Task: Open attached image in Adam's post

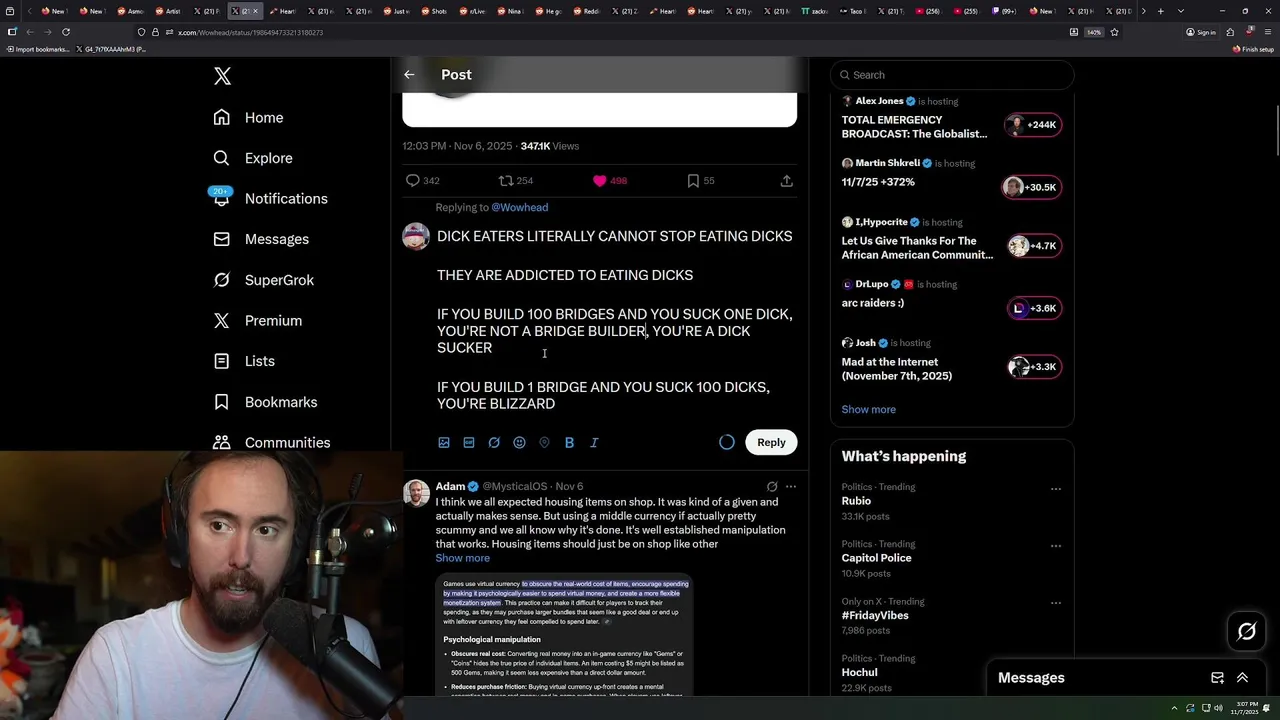Action: click(566, 636)
